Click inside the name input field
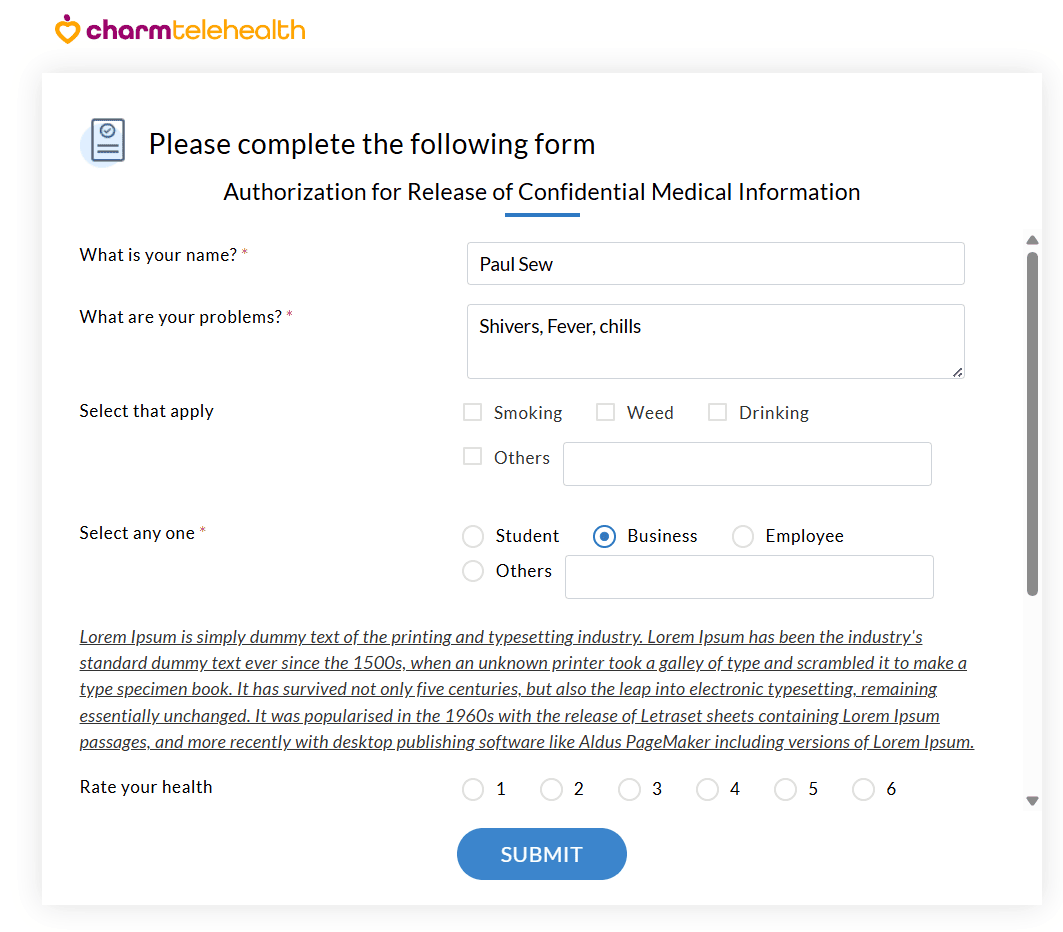Screen dimensions: 1063x932 click(x=715, y=263)
